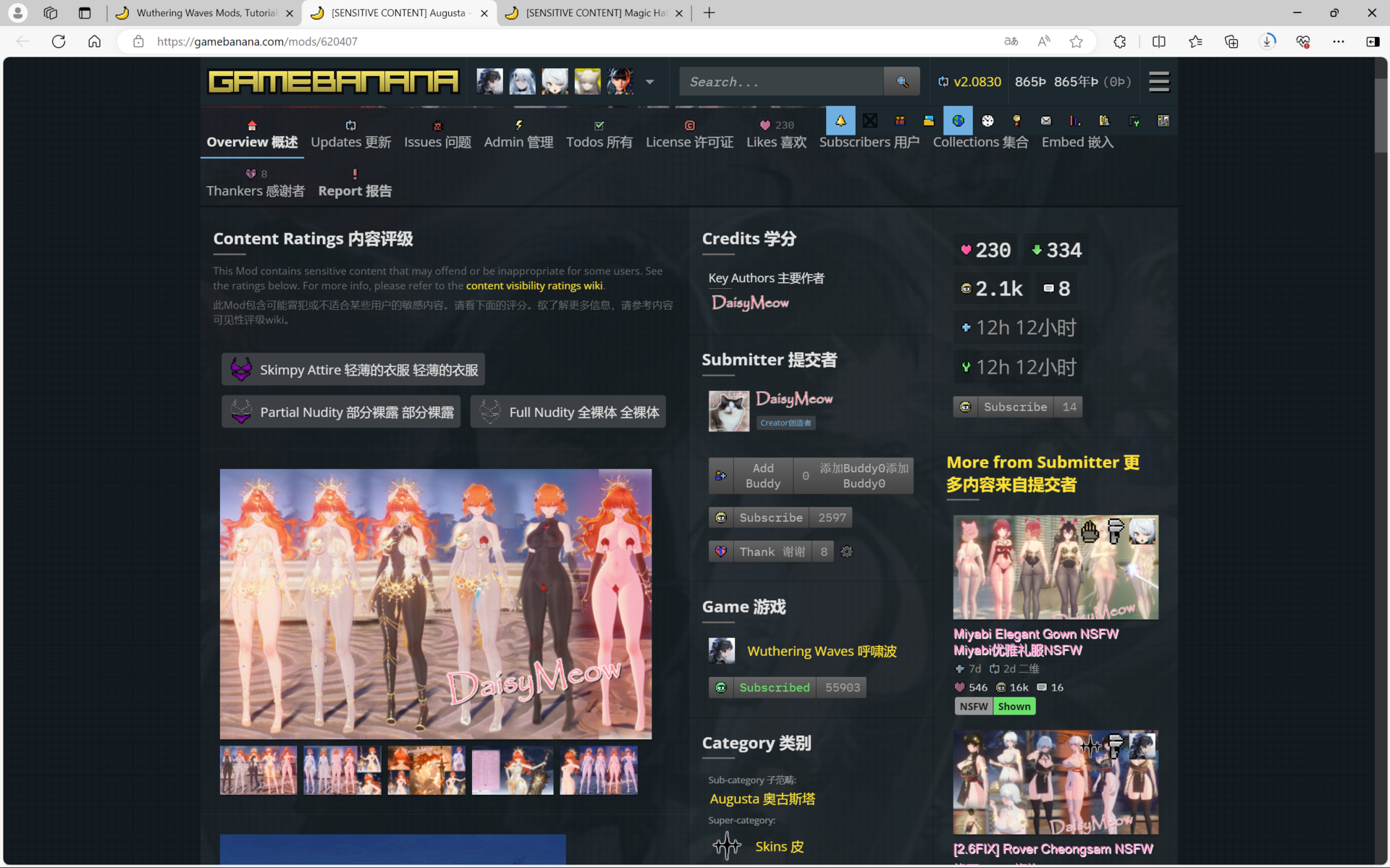The height and width of the screenshot is (868, 1390).
Task: Open Miyabi Elegant Gown NSFW link
Action: click(1036, 642)
